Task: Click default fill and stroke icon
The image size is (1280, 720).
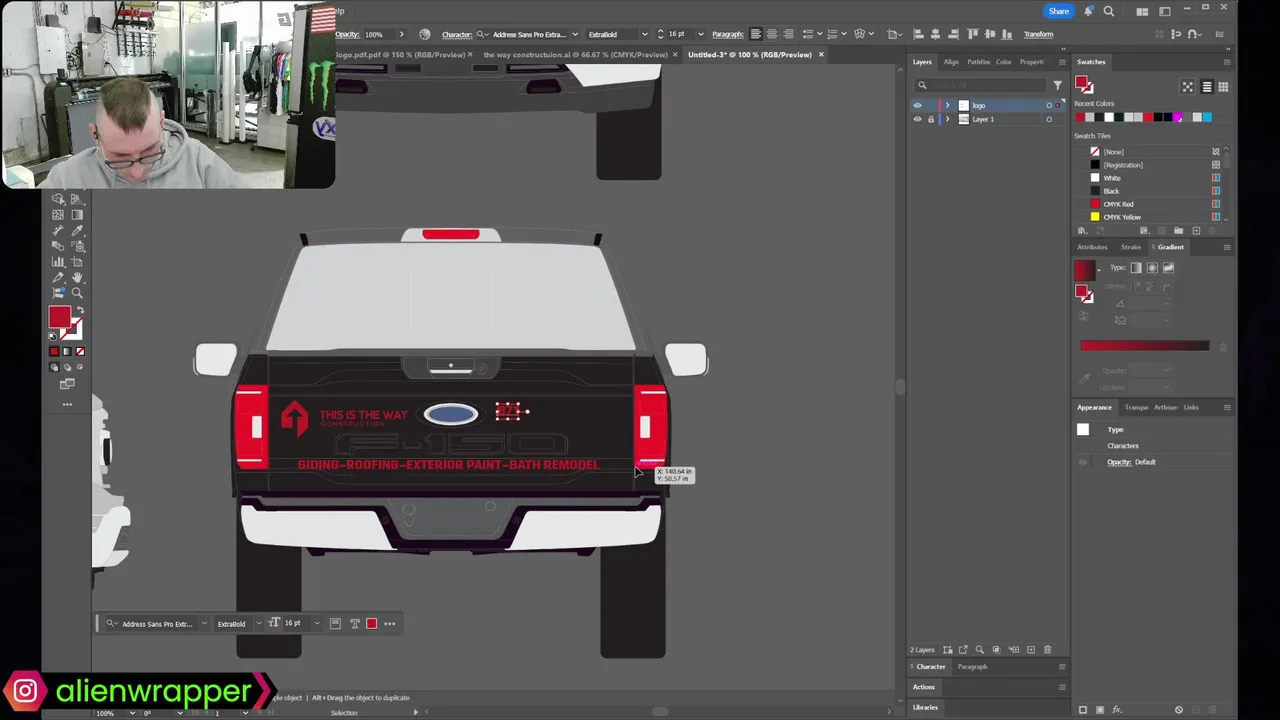Action: (x=52, y=336)
